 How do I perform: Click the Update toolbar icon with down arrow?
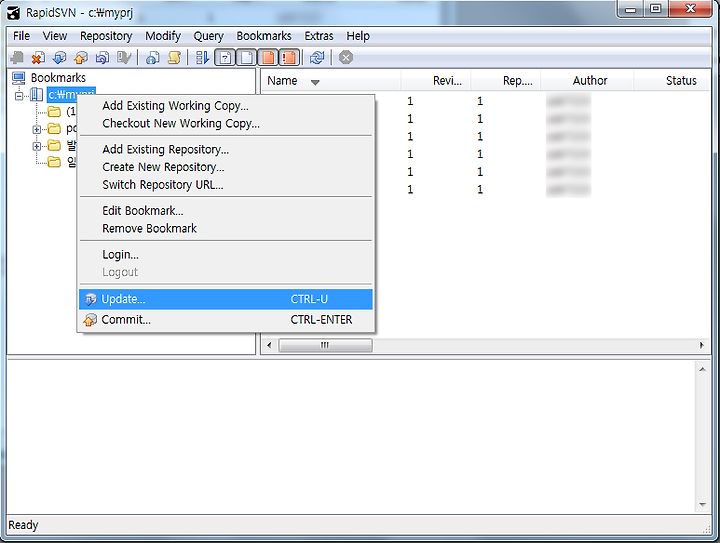pos(59,58)
